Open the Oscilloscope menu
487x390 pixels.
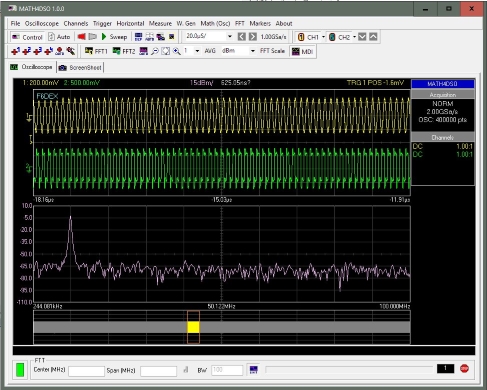click(x=42, y=23)
